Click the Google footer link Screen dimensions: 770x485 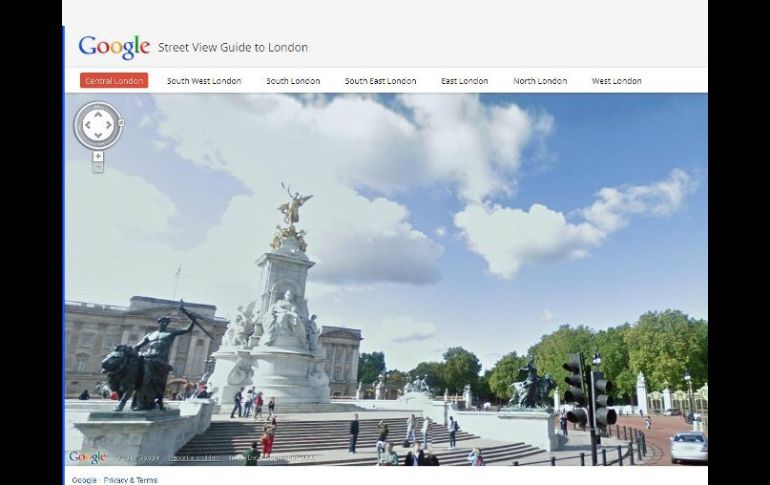[x=84, y=480]
